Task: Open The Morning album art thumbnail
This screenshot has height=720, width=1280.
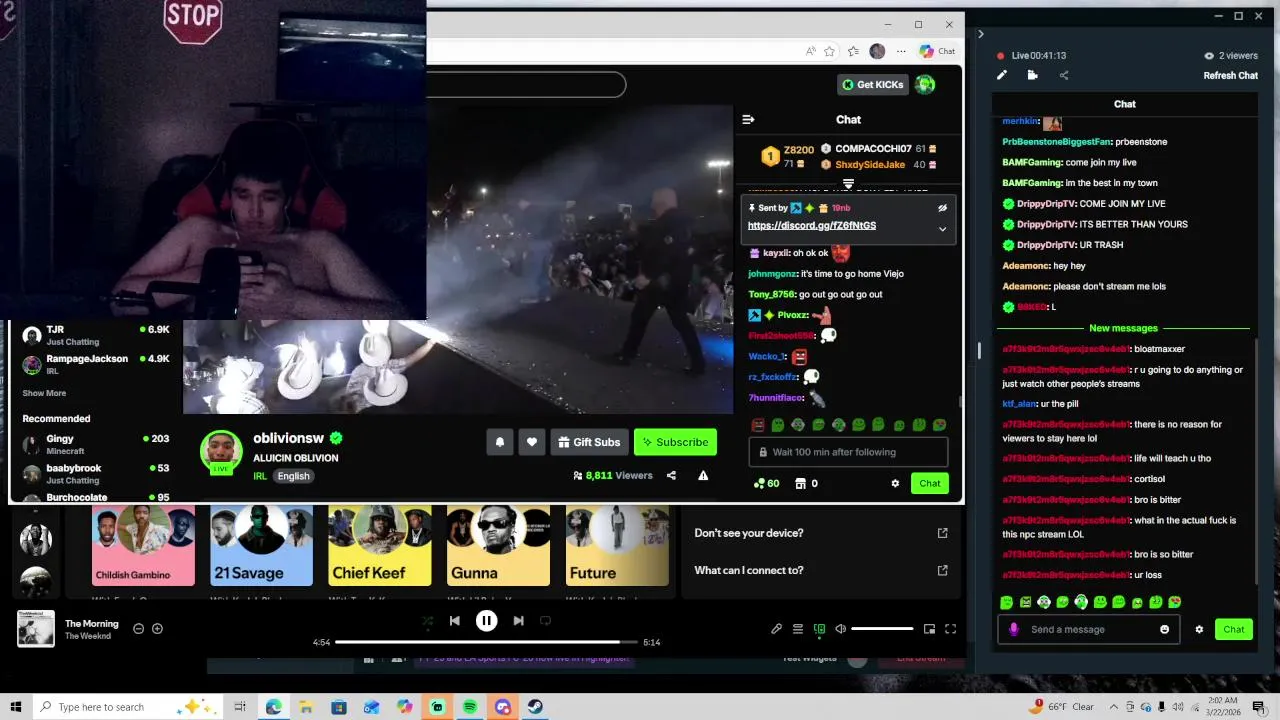Action: tap(36, 629)
